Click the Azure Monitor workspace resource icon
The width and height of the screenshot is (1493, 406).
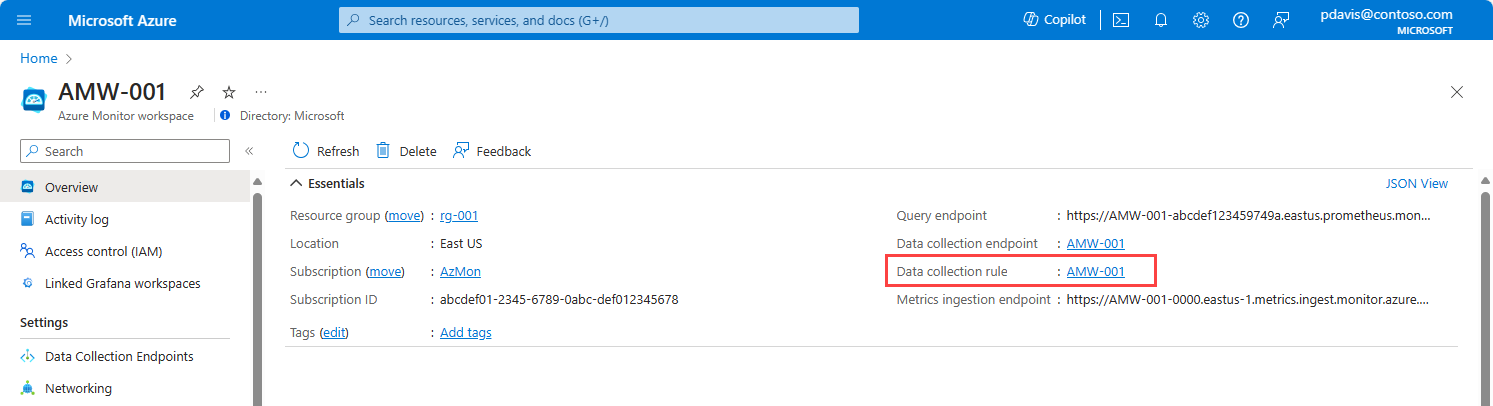(x=35, y=100)
